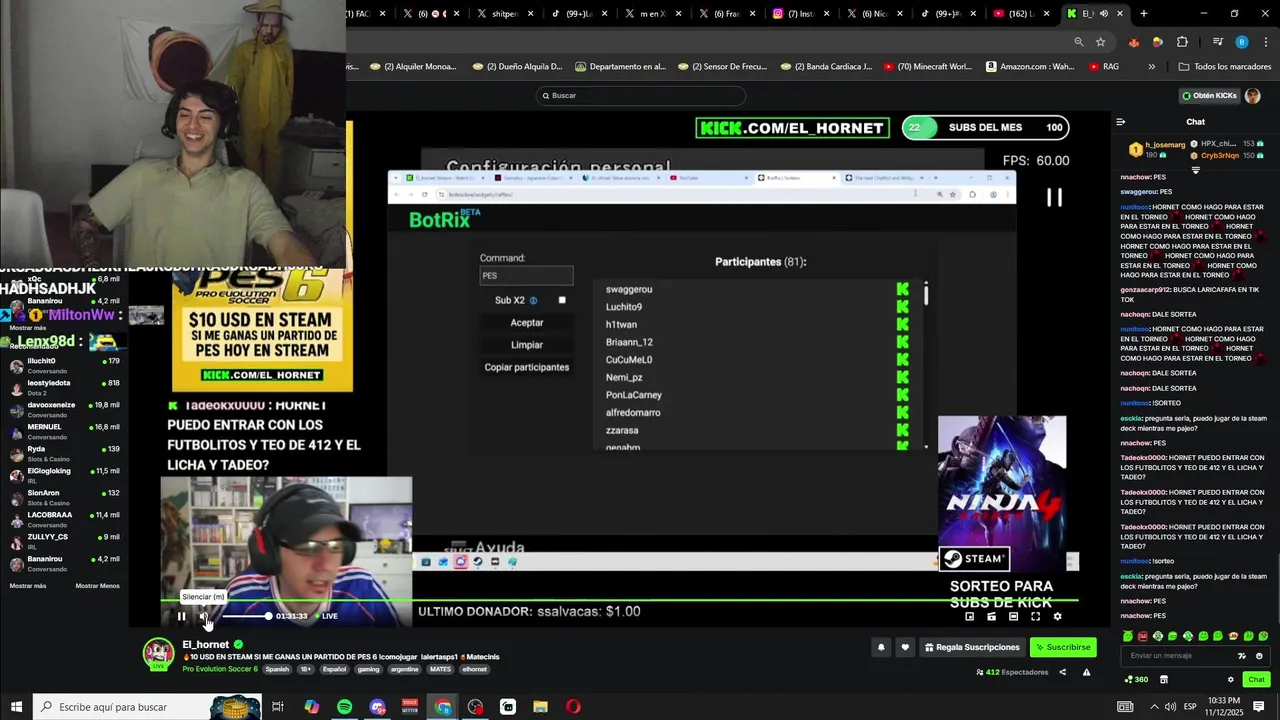Screen dimensions: 1280x720
Task: Open Todos los marcadores folder
Action: [1224, 67]
